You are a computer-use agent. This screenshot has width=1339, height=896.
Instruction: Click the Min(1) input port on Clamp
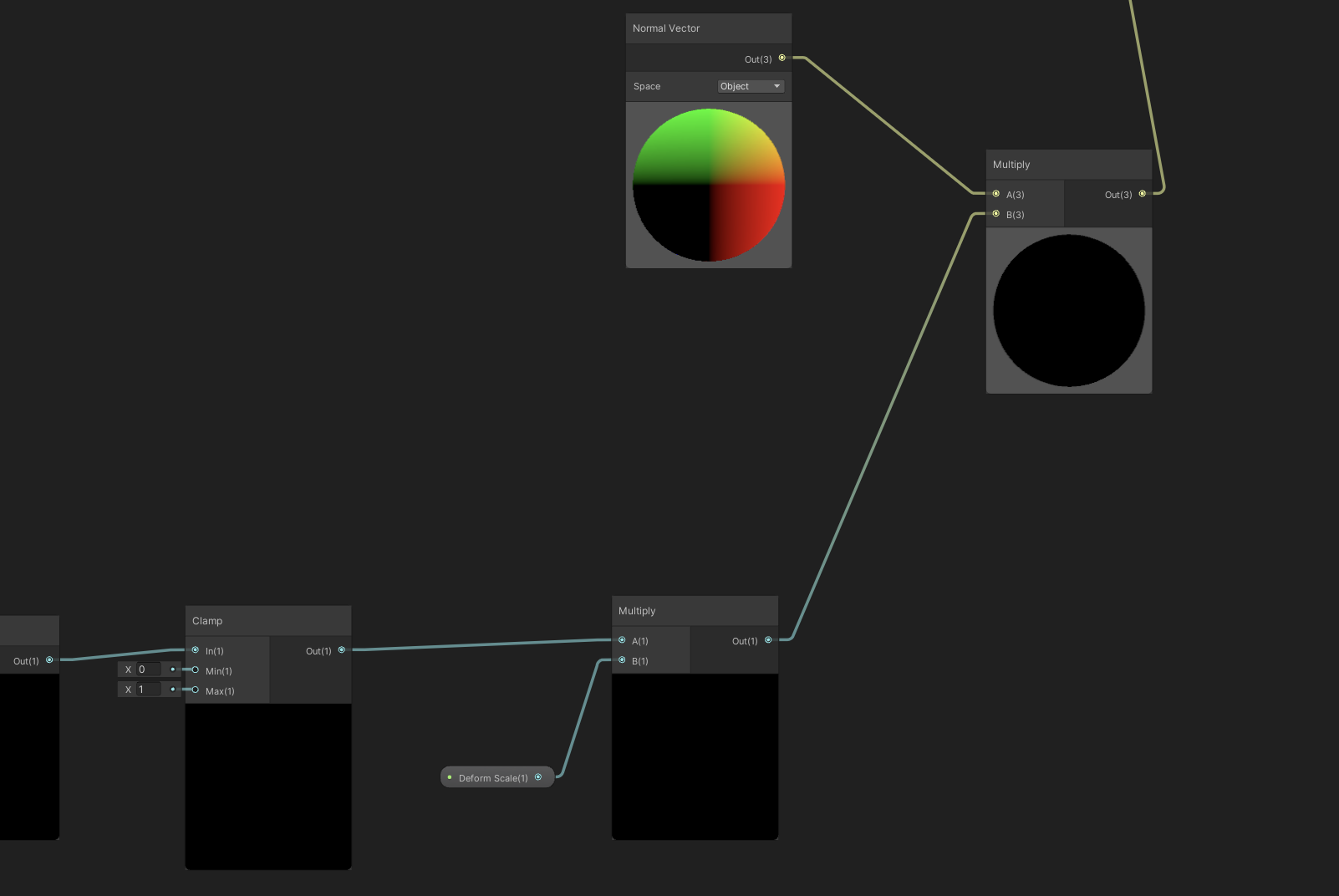tap(196, 669)
